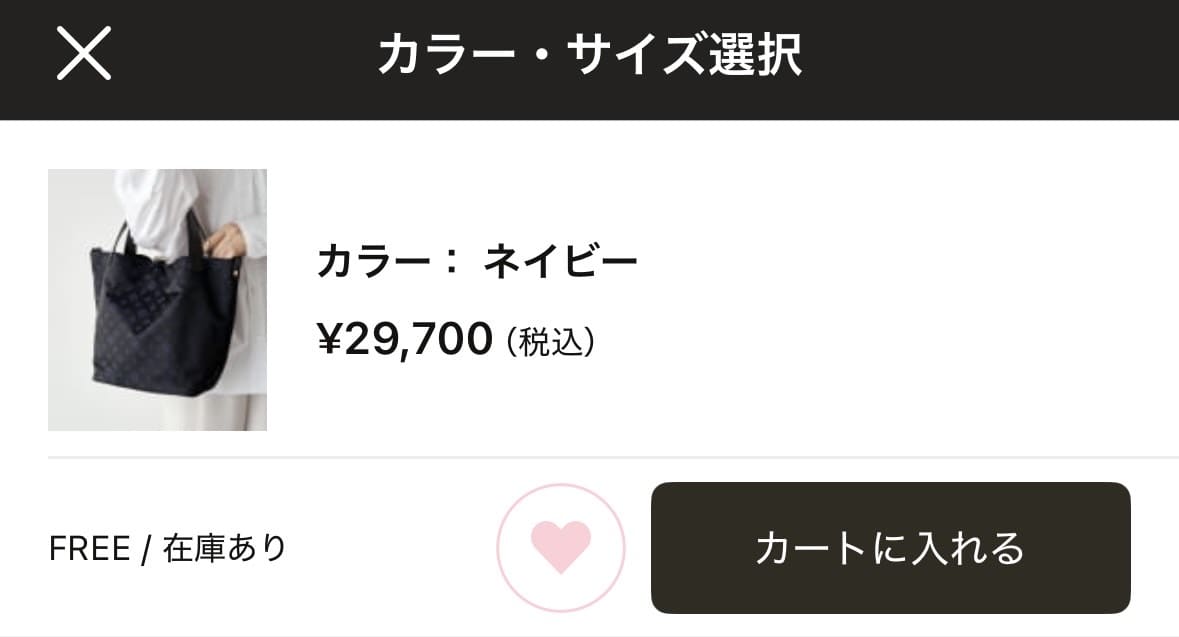Click the カラー・サイズ選択 header title

589,56
